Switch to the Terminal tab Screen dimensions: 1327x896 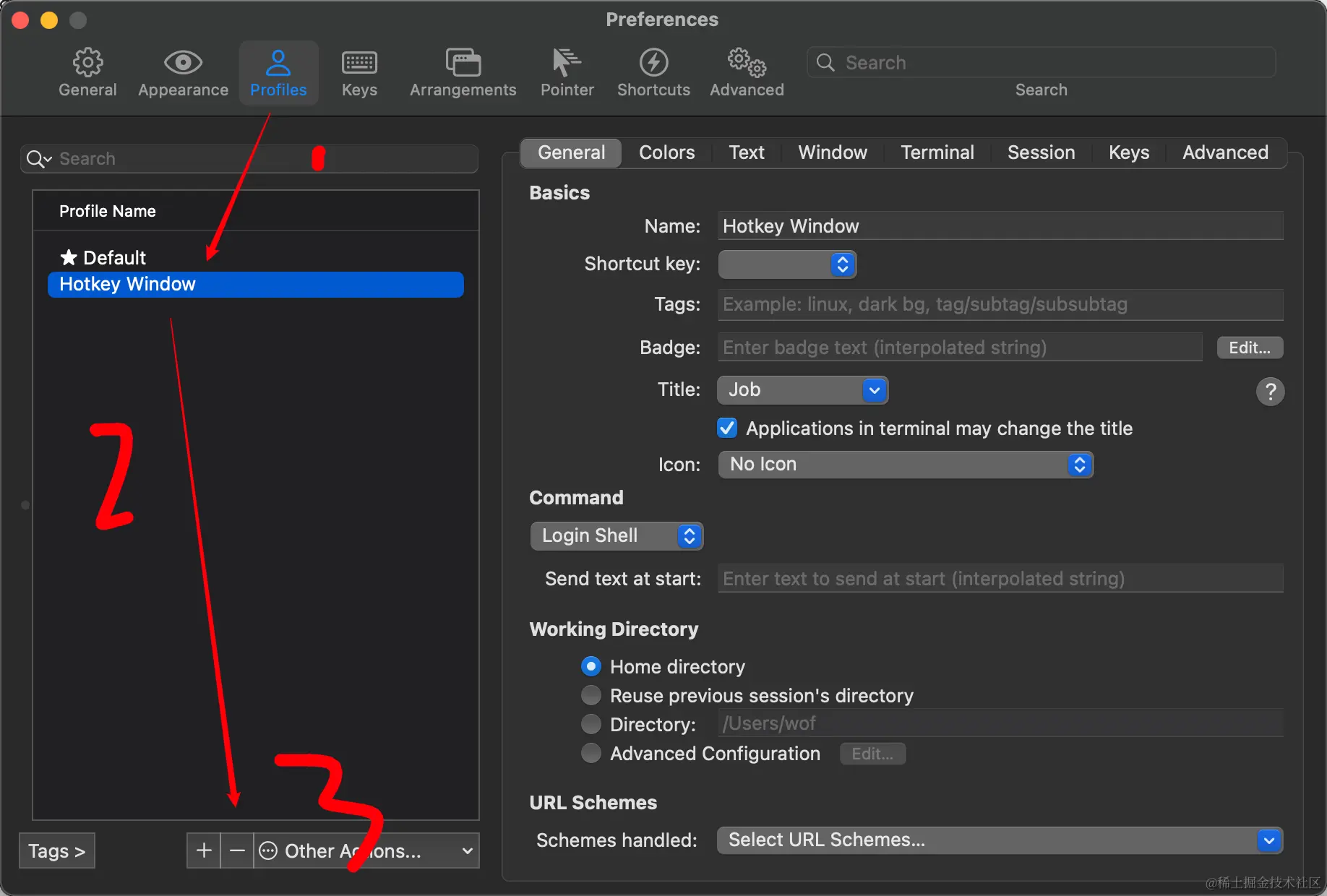pos(937,152)
